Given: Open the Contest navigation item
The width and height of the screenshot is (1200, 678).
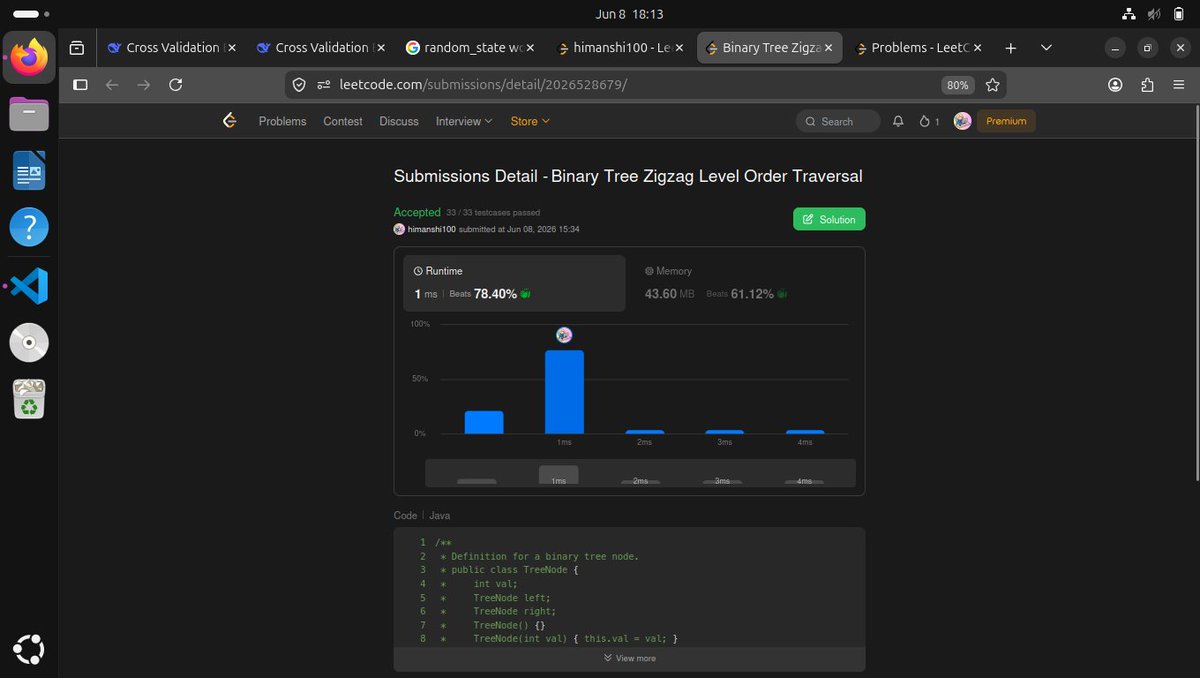Looking at the screenshot, I should tap(343, 121).
